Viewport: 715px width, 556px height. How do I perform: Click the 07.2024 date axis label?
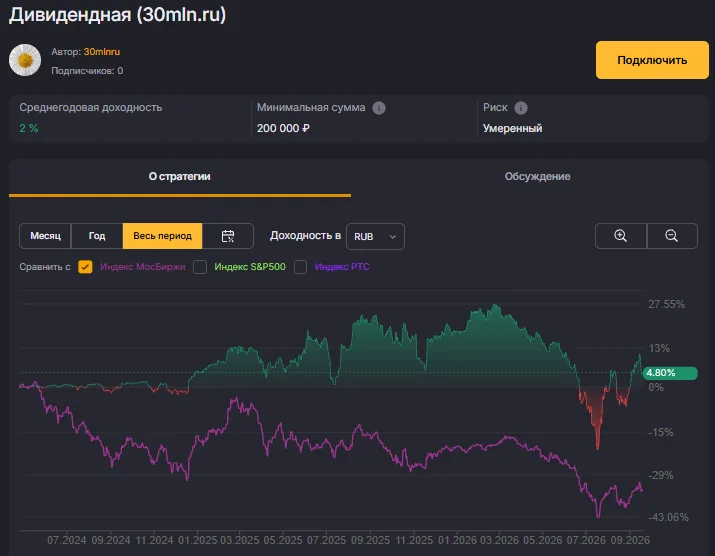click(67, 540)
